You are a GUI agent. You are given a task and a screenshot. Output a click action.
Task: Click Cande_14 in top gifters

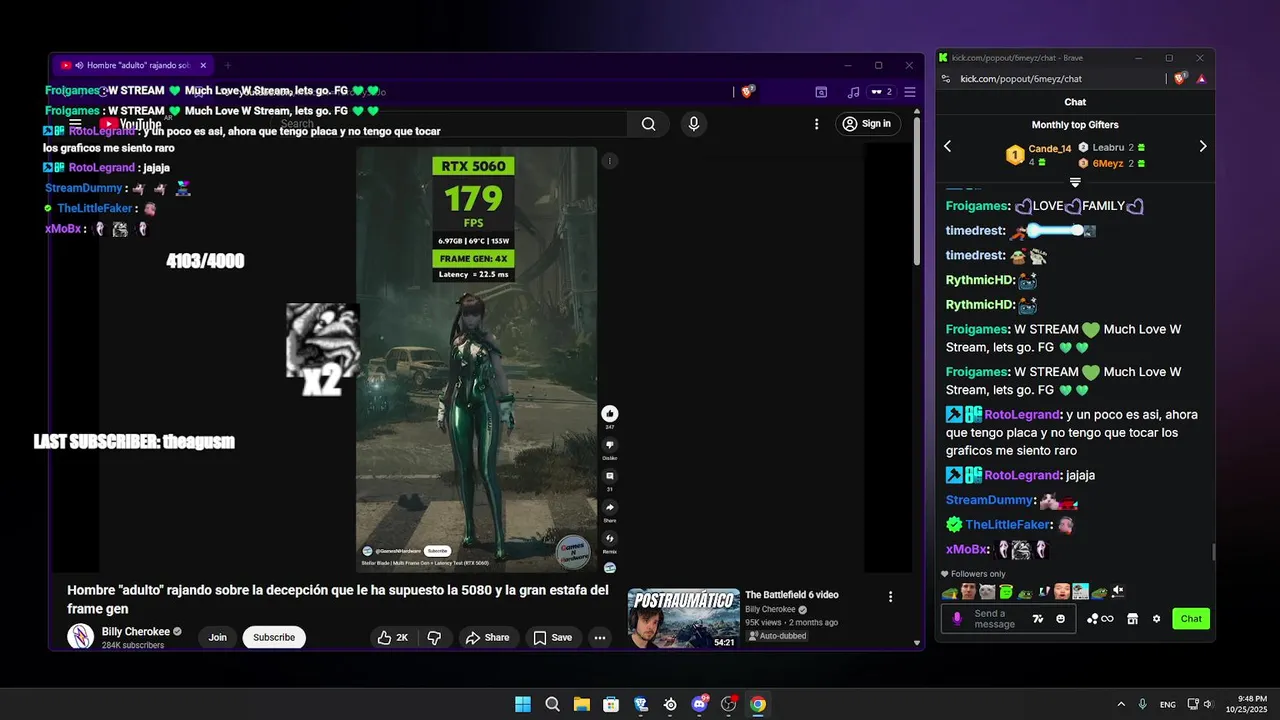1050,149
